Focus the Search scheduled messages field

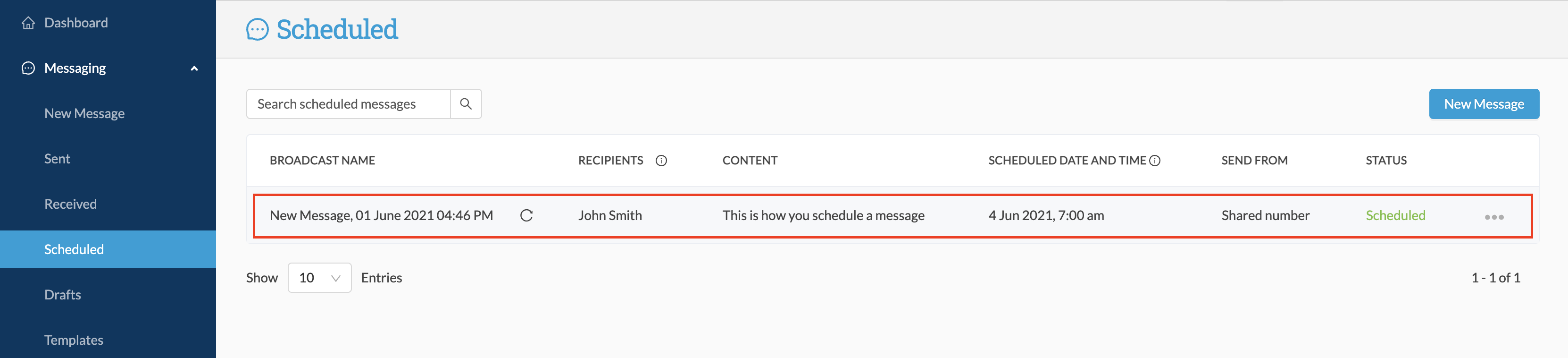(x=348, y=104)
